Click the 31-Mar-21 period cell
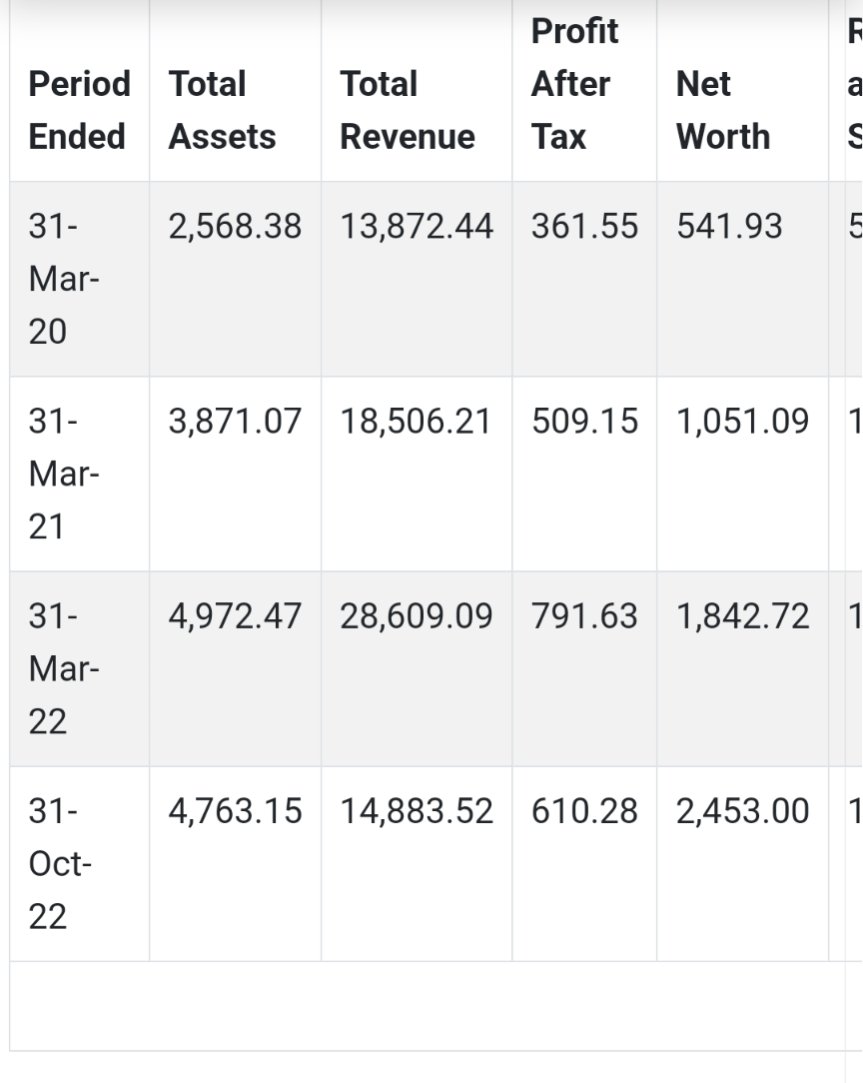 (64, 474)
